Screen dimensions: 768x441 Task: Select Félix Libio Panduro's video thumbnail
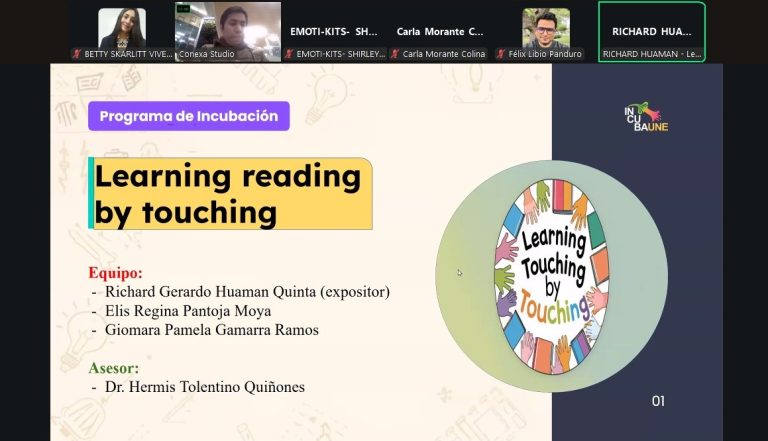pyautogui.click(x=546, y=28)
